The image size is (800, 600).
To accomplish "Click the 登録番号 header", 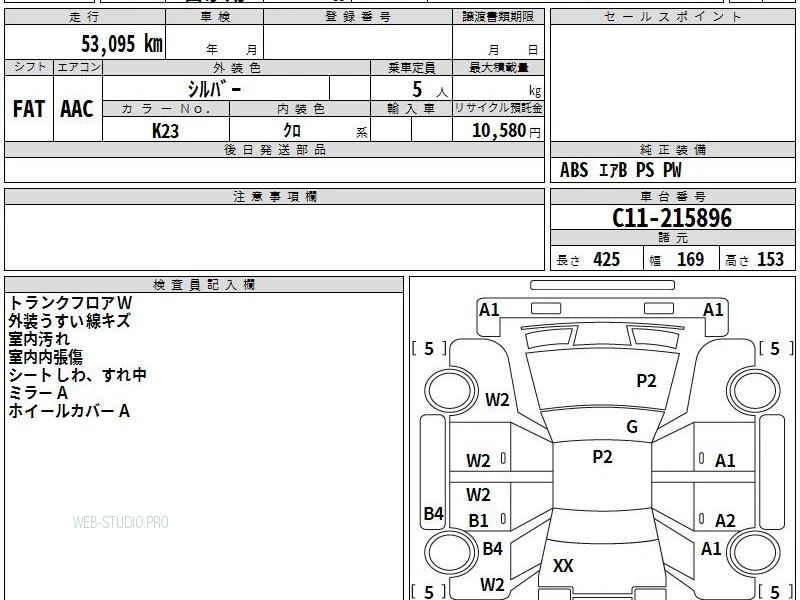I will [358, 17].
